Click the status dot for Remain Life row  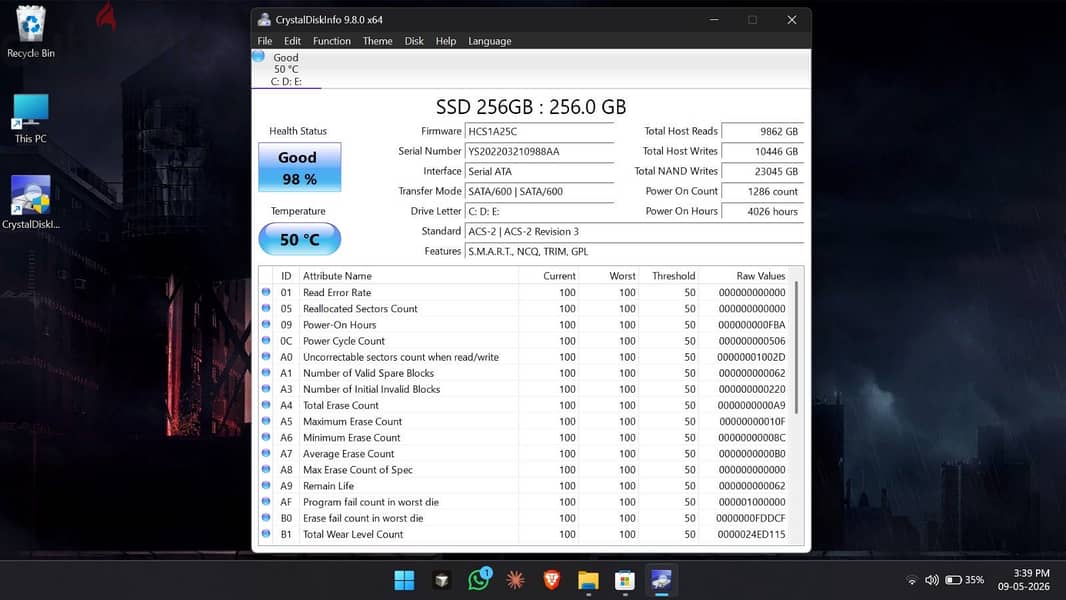pos(266,486)
